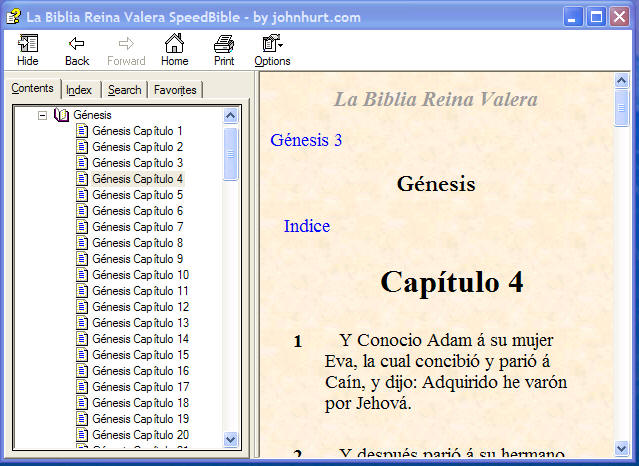Maximize the SpeedBible window
Image resolution: width=639 pixels, height=466 pixels.
(596, 17)
